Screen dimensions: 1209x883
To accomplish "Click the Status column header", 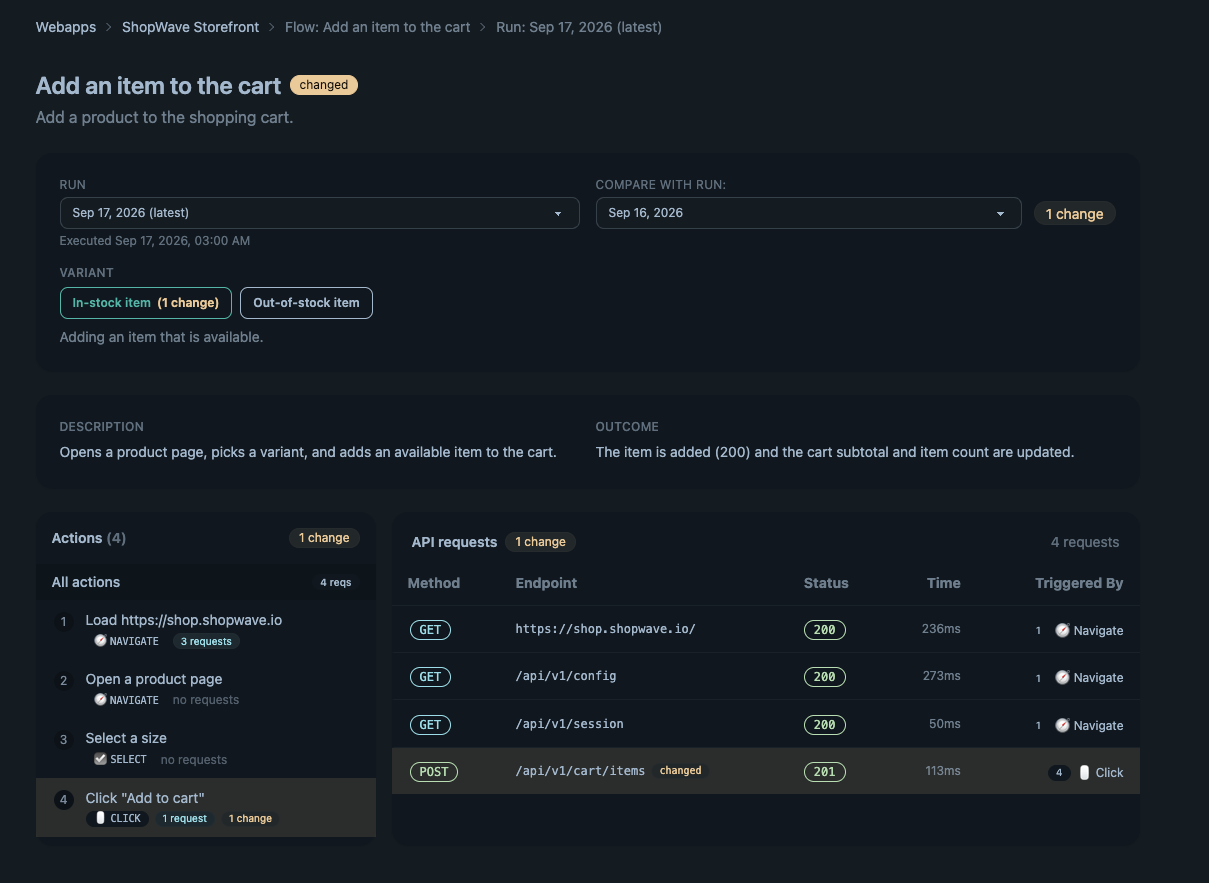I will click(826, 583).
